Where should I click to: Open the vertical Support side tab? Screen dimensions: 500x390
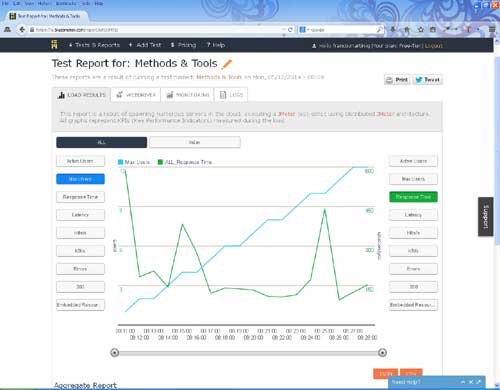[x=485, y=217]
